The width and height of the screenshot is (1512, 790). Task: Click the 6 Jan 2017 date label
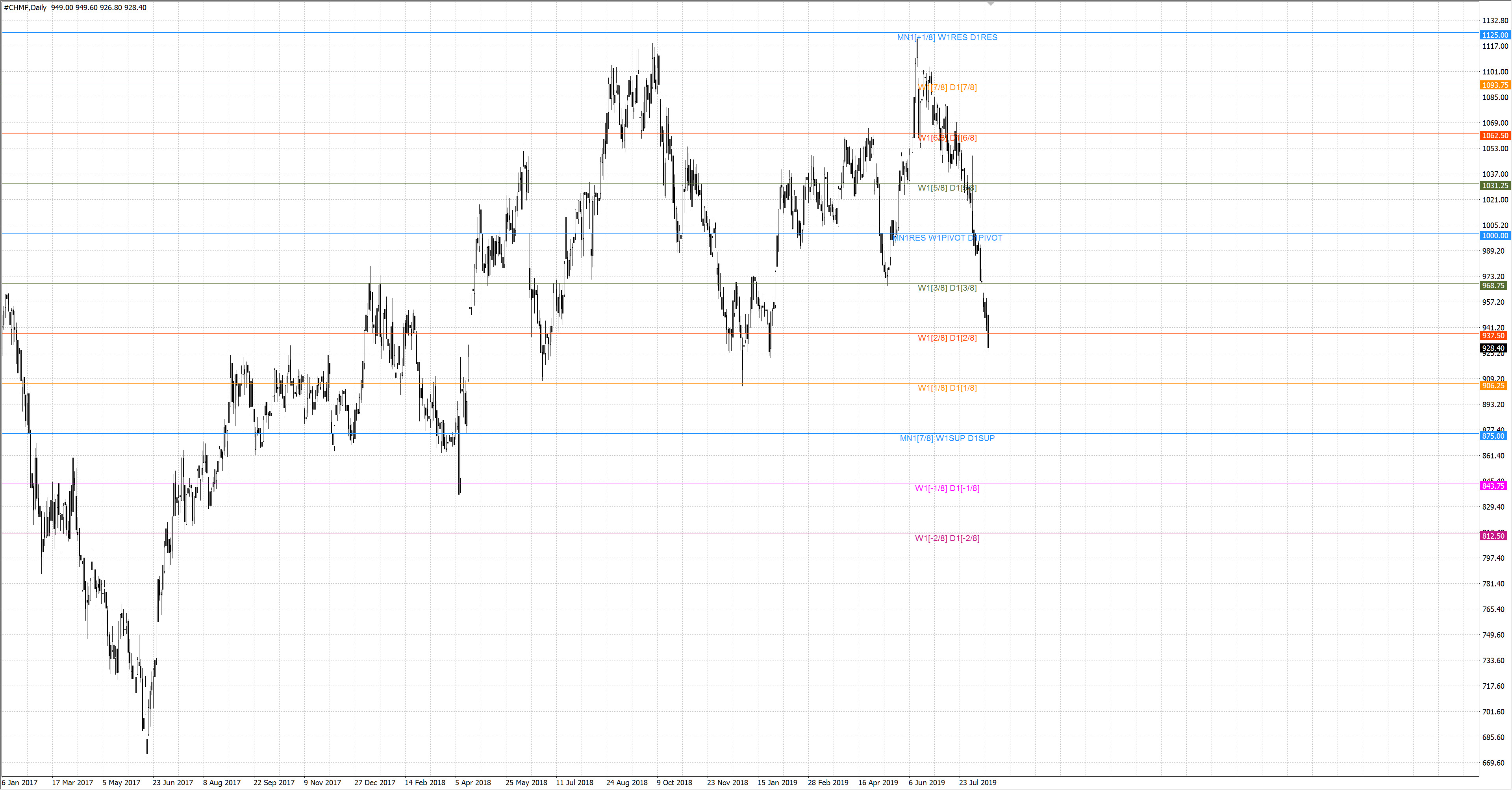tap(19, 783)
